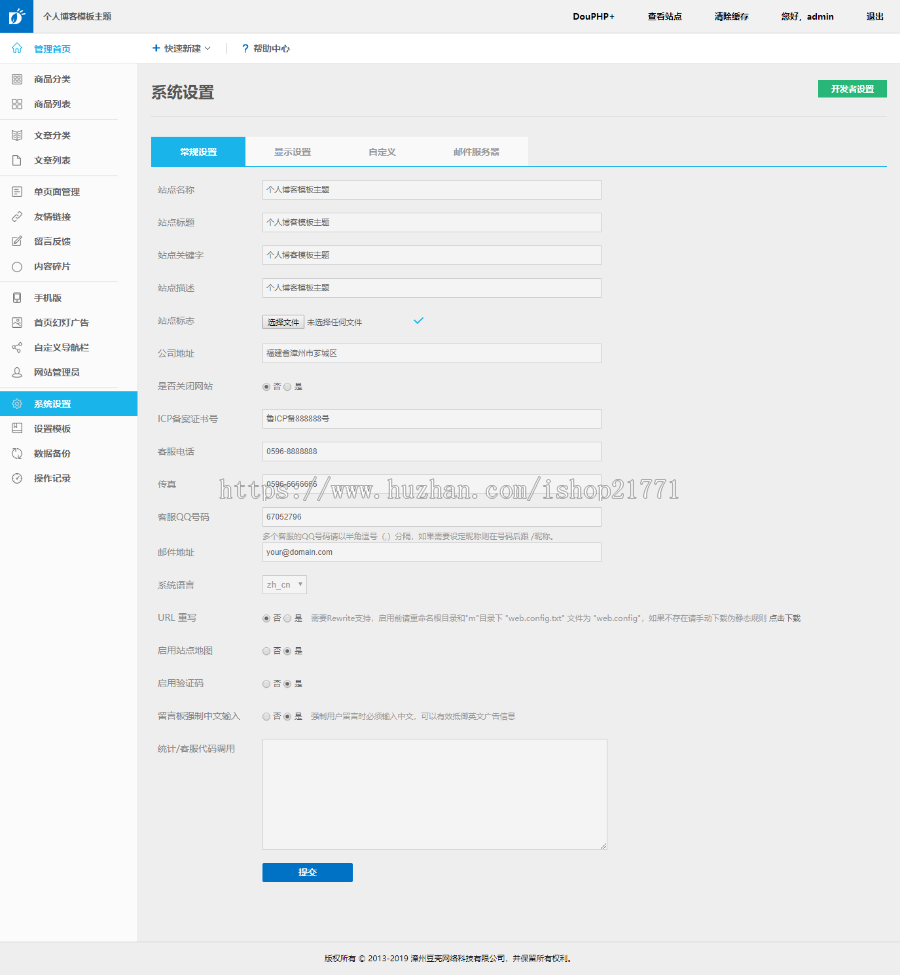This screenshot has height=975, width=900.
Task: Open 商品分类 in the sidebar
Action: [52, 79]
